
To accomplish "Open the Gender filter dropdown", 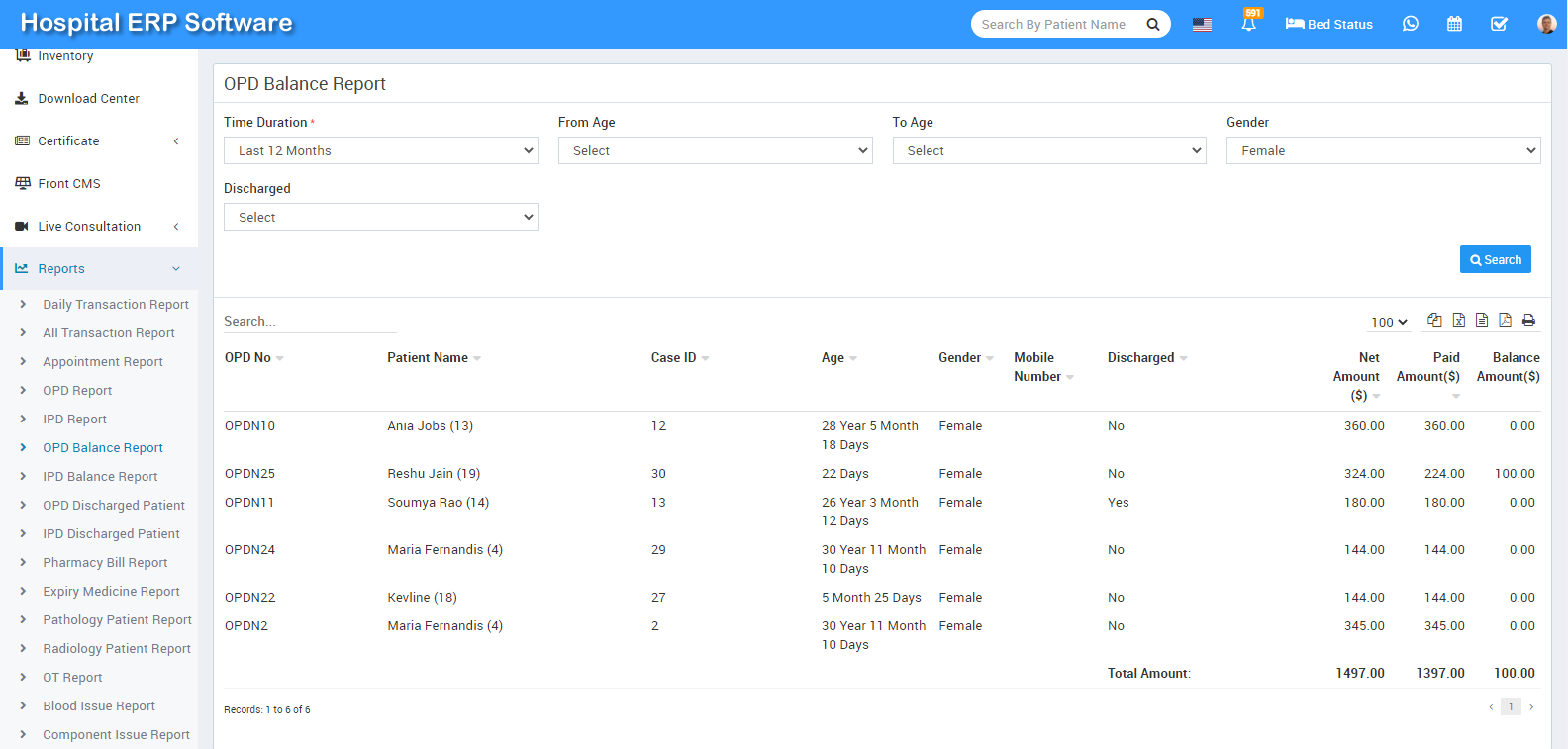I will (x=1383, y=150).
